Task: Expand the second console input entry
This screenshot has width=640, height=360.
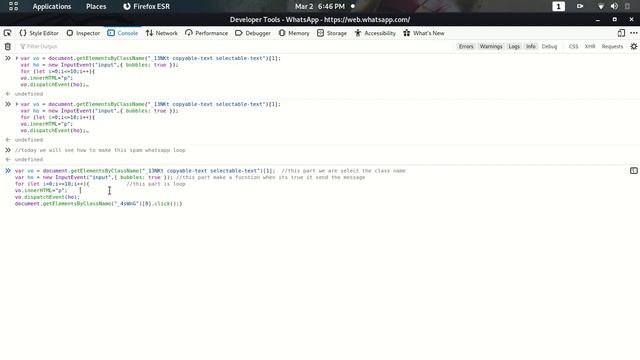Action: point(17,104)
